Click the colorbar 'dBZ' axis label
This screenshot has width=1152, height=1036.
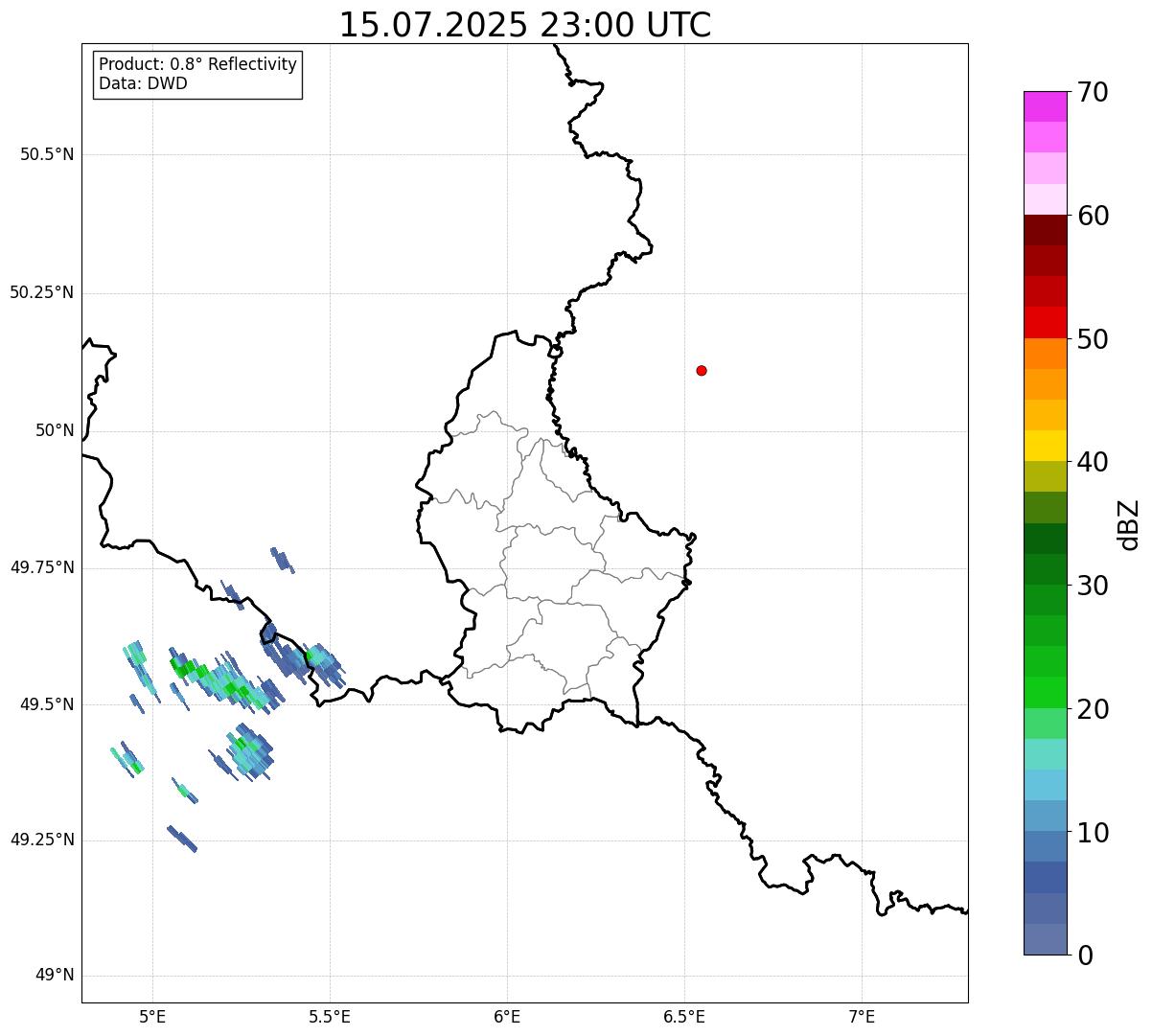point(1129,524)
